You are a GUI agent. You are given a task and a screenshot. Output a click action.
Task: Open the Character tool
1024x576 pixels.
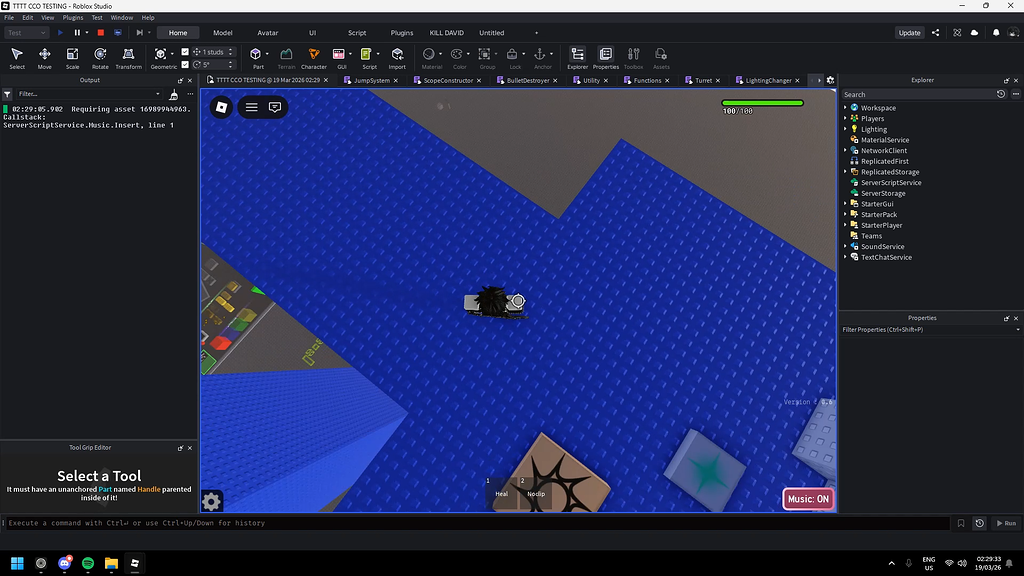point(314,57)
